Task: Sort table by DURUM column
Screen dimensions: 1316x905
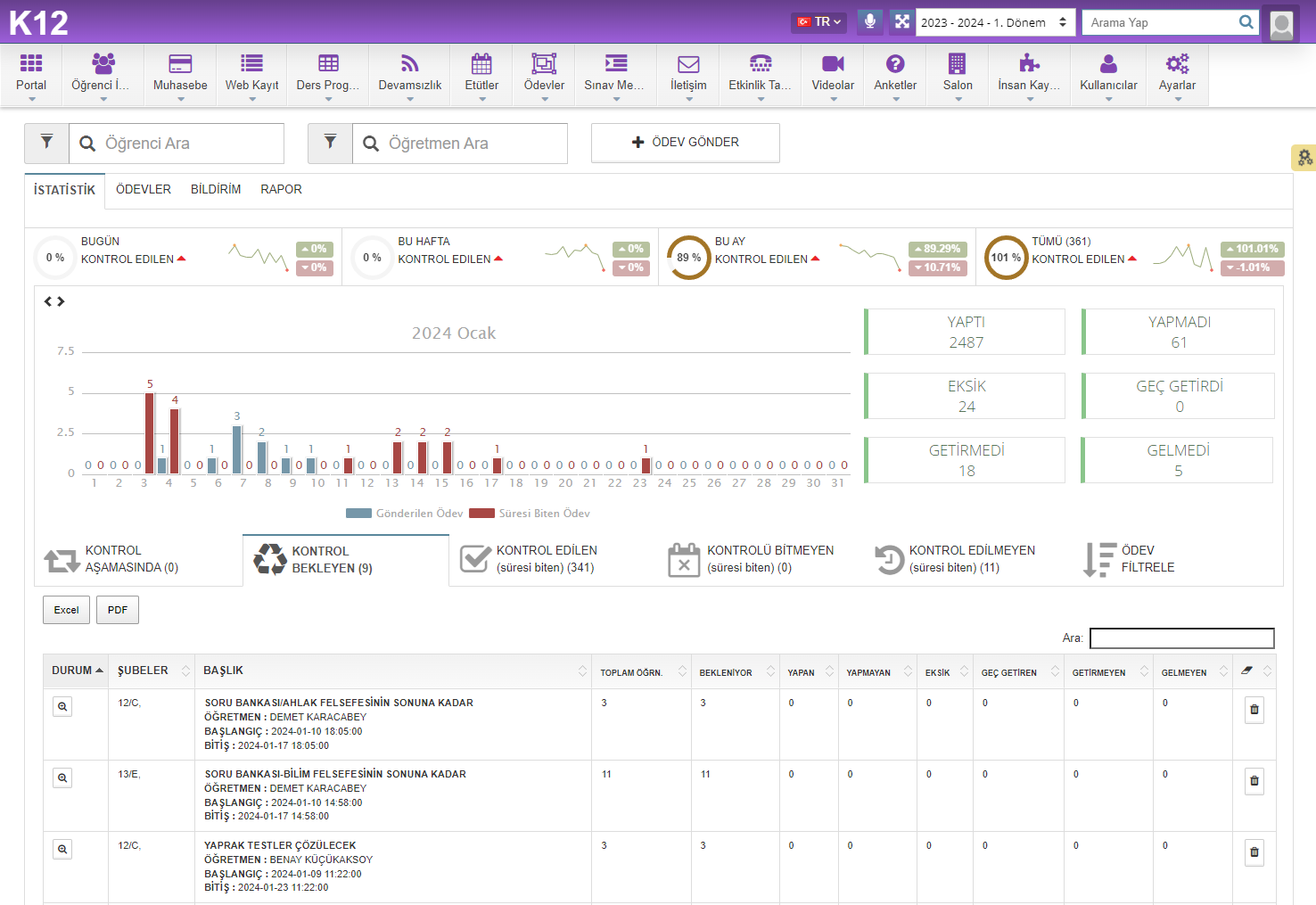Action: coord(77,671)
